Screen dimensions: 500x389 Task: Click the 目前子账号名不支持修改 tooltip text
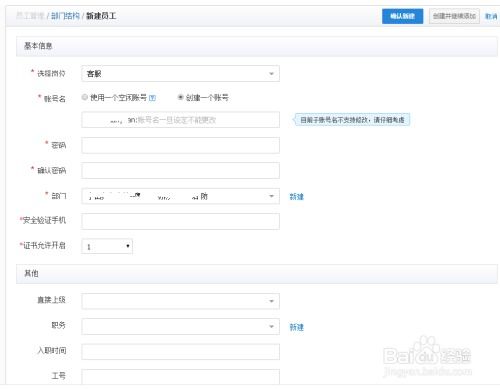pos(352,120)
